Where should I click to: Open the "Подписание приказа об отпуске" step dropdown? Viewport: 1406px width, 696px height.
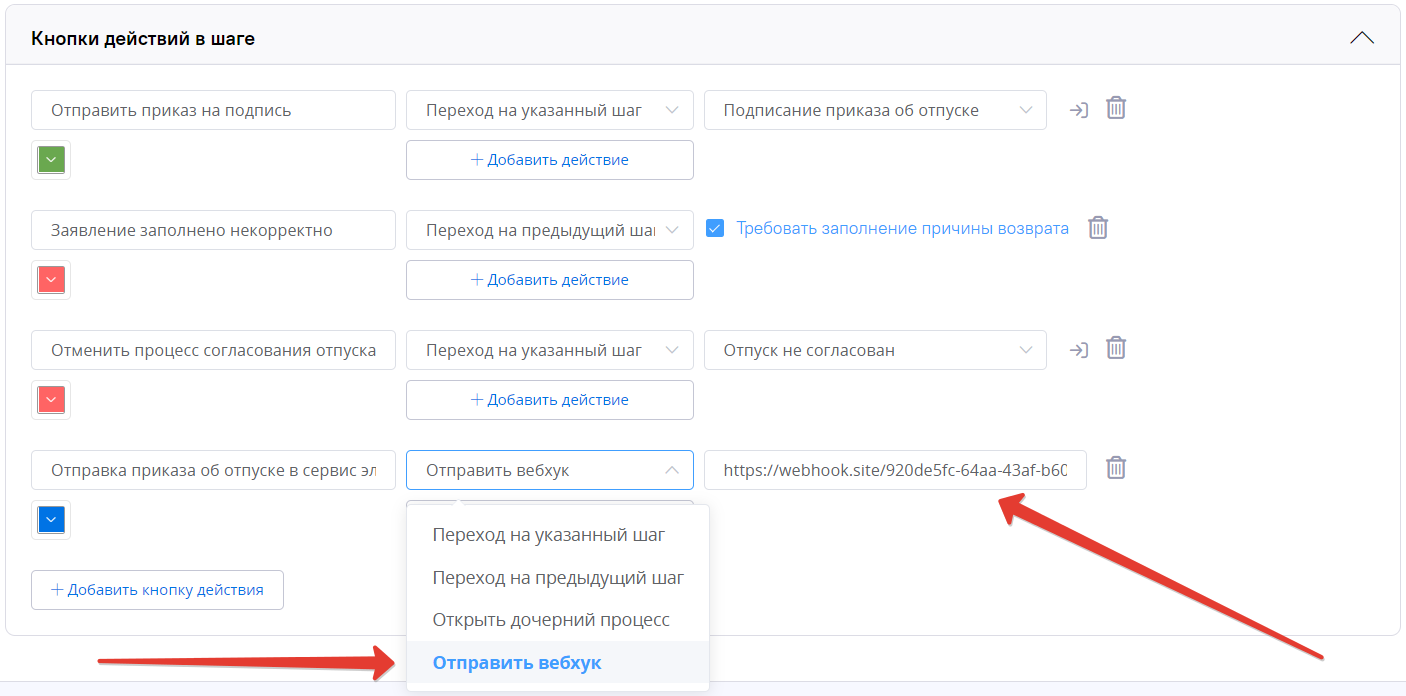(875, 110)
